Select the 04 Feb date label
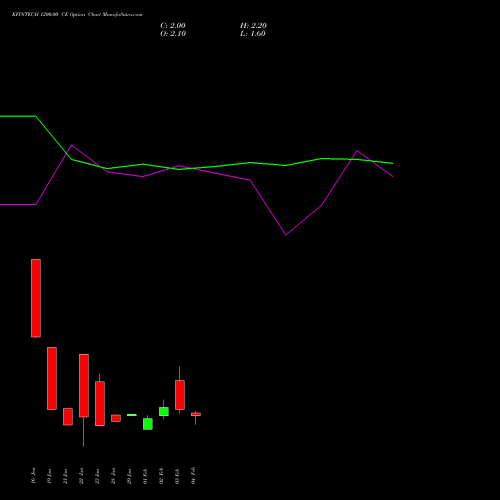This screenshot has height=500, width=500. [193, 476]
